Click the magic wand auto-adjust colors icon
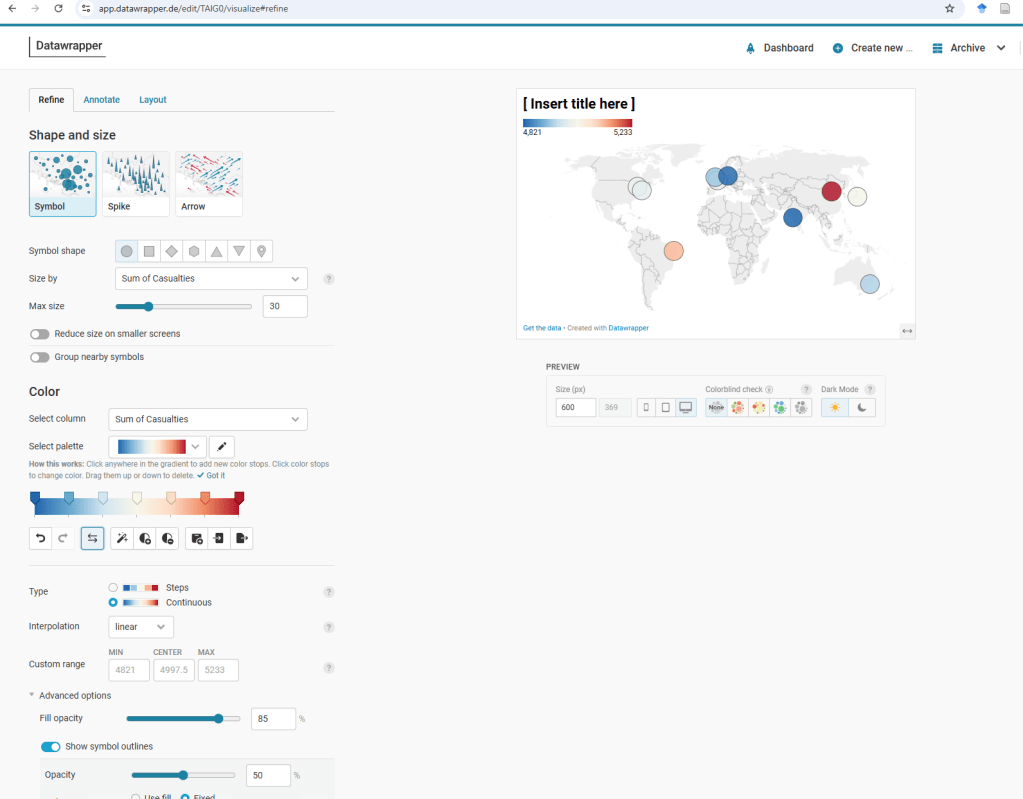 point(122,539)
